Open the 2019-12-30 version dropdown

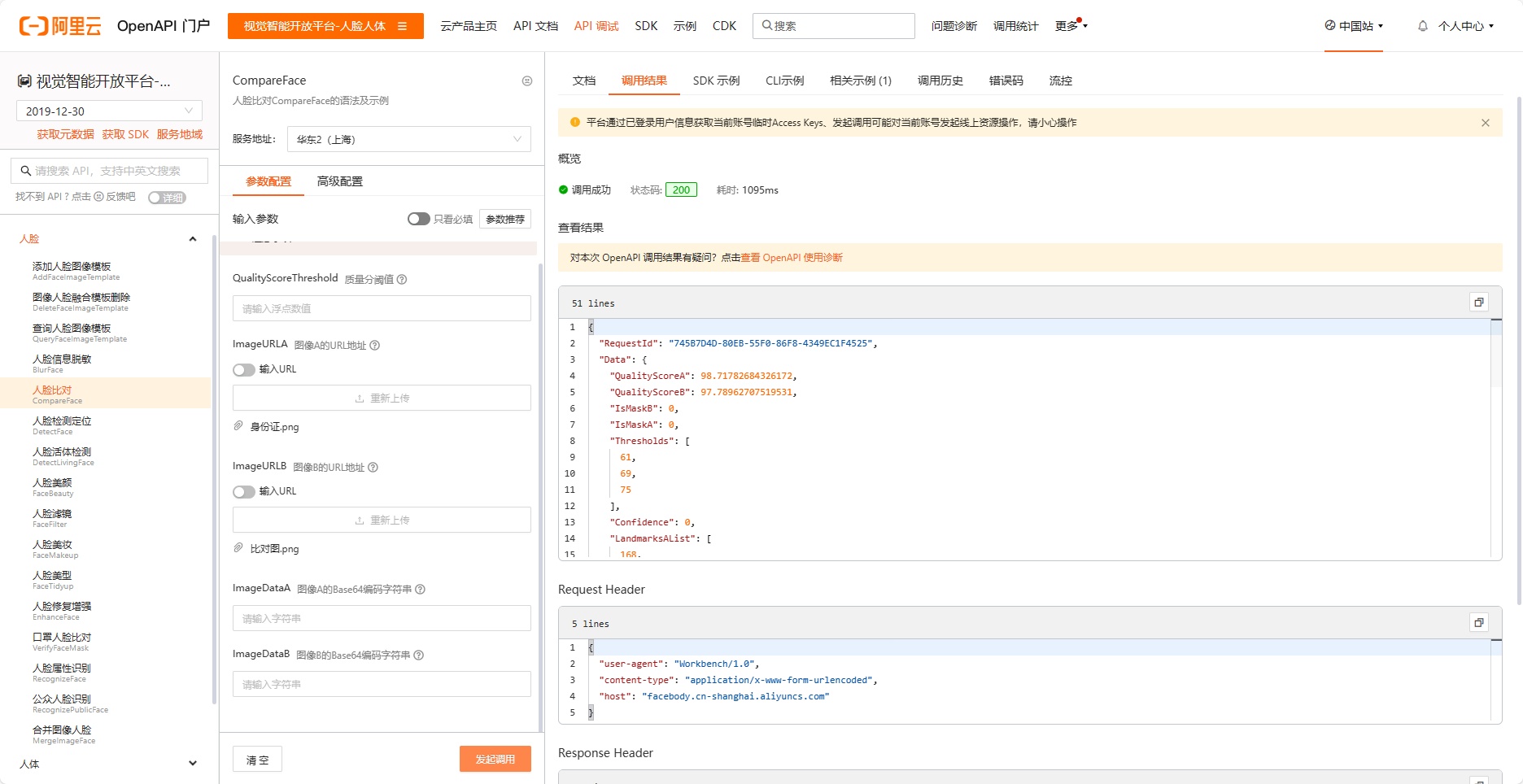point(109,111)
